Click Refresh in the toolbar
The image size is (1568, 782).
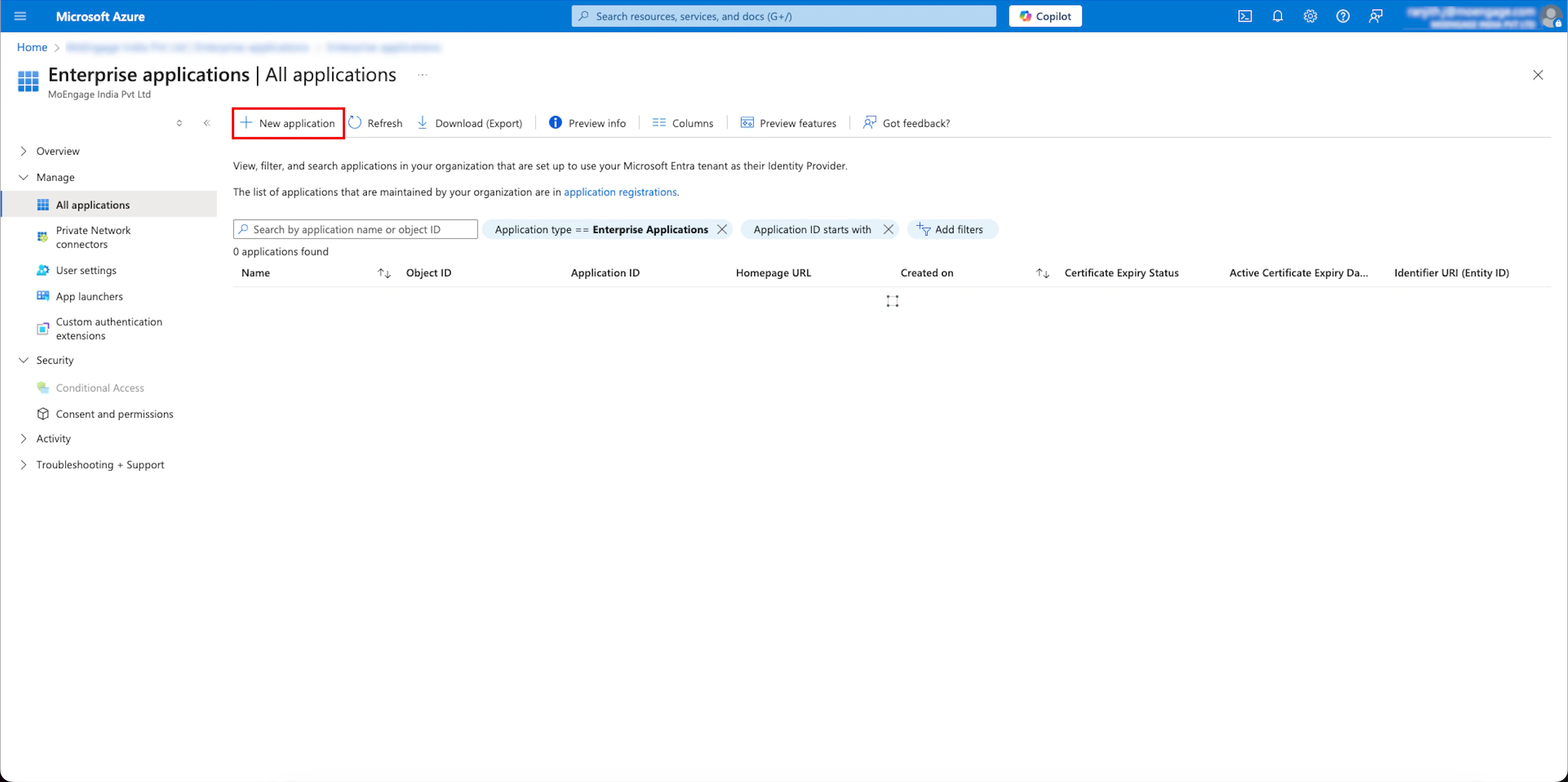[375, 123]
